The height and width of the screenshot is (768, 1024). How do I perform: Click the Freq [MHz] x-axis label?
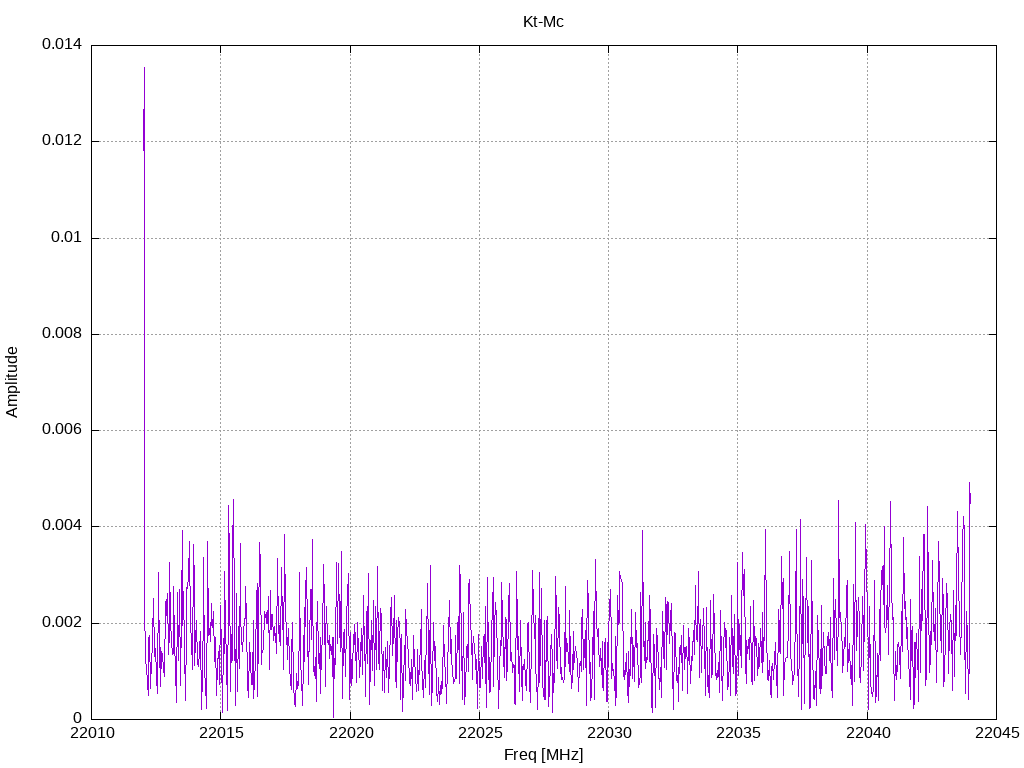coord(543,755)
